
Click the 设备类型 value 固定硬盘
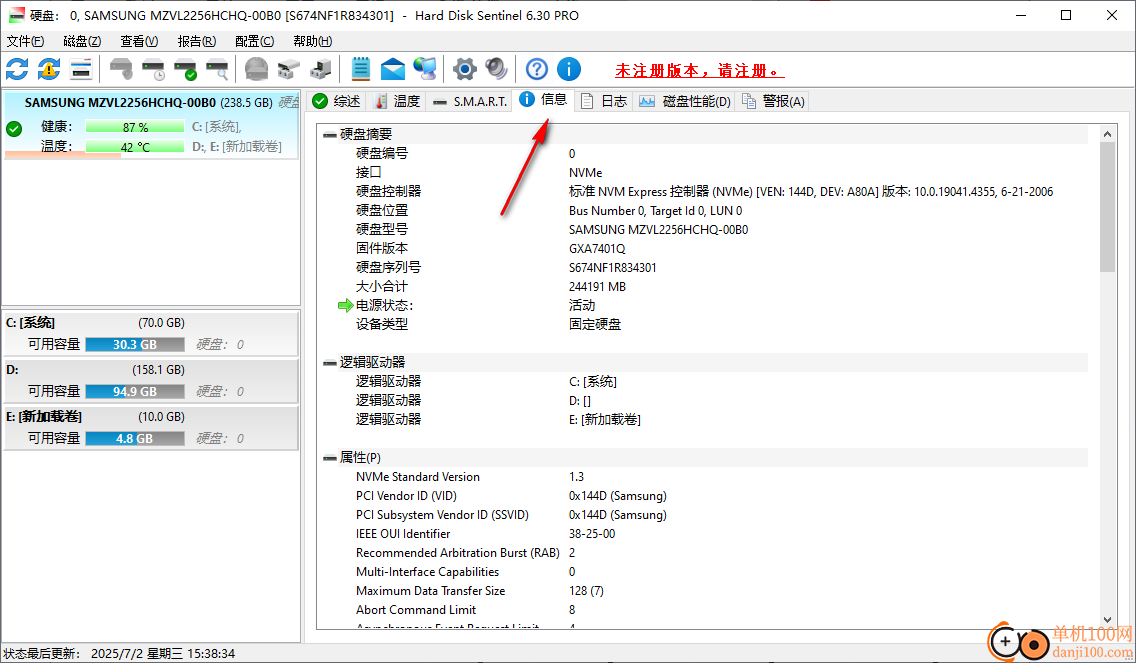point(595,325)
